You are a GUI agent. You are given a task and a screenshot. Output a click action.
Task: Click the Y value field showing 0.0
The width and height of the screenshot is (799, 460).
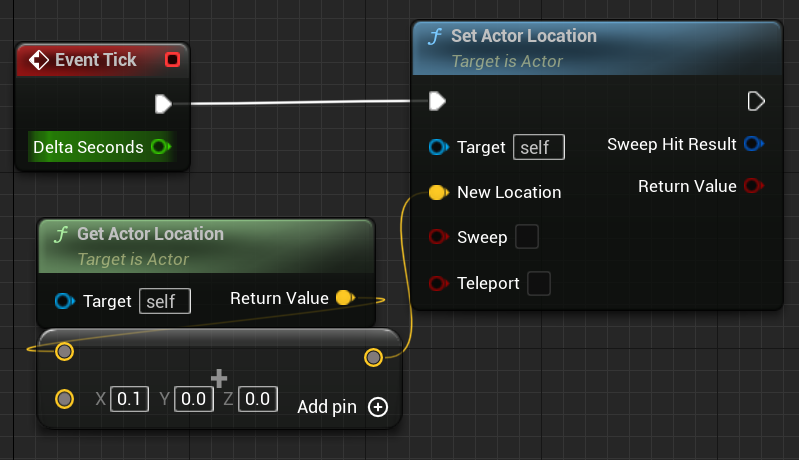[194, 399]
